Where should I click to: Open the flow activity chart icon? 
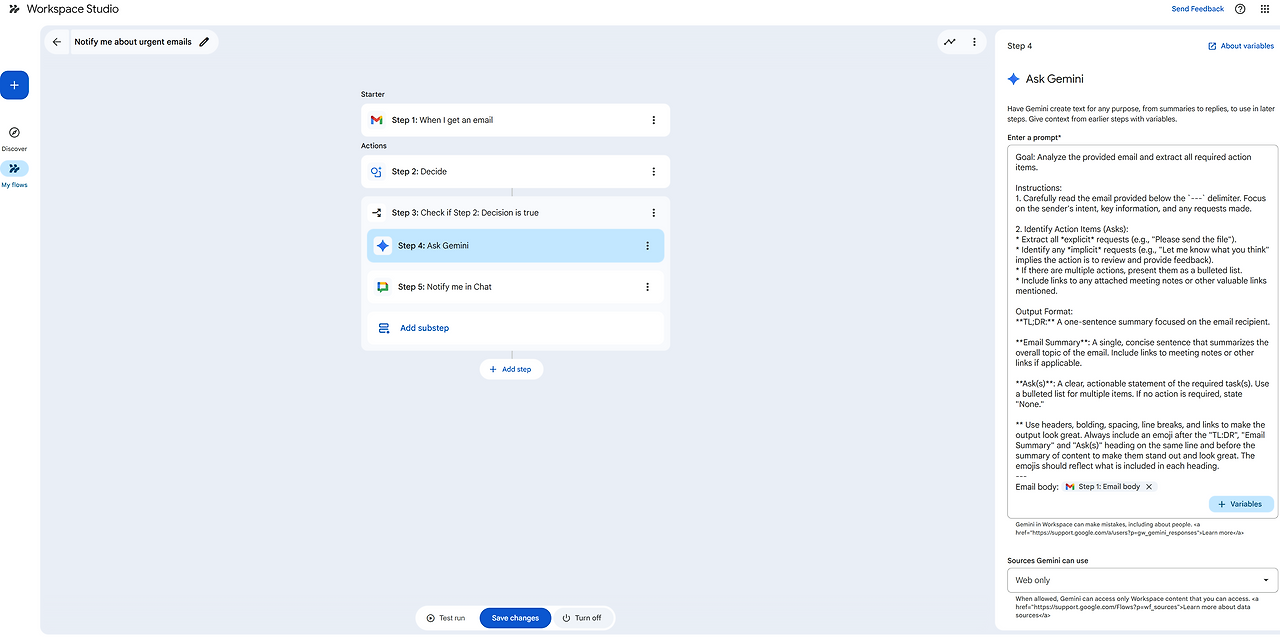click(x=949, y=42)
